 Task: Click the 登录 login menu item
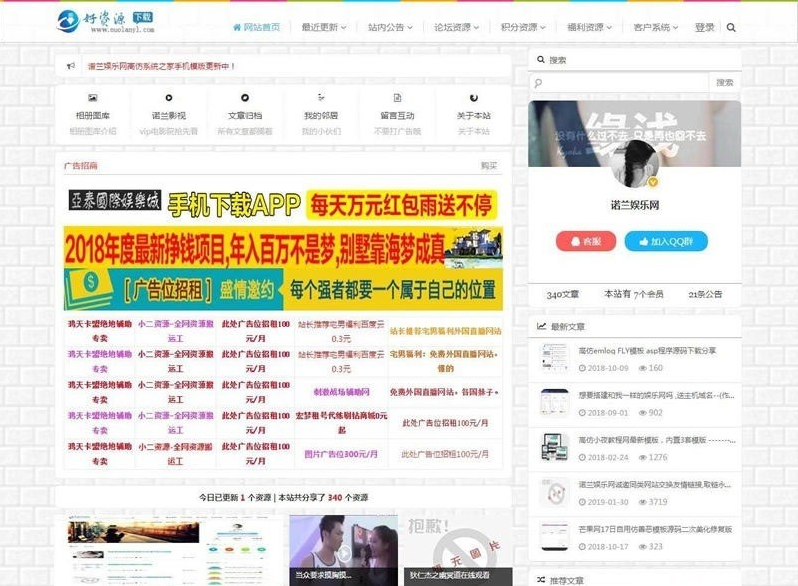(x=704, y=28)
